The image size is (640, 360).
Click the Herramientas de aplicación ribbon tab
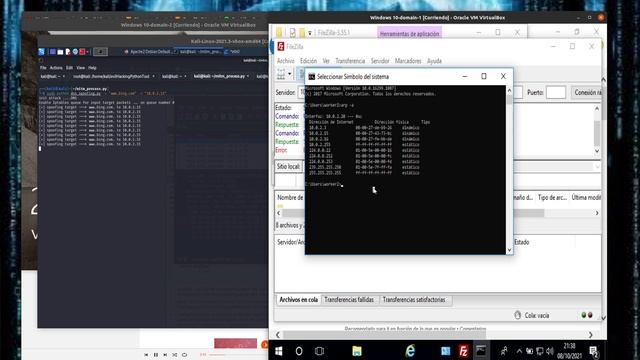(409, 33)
